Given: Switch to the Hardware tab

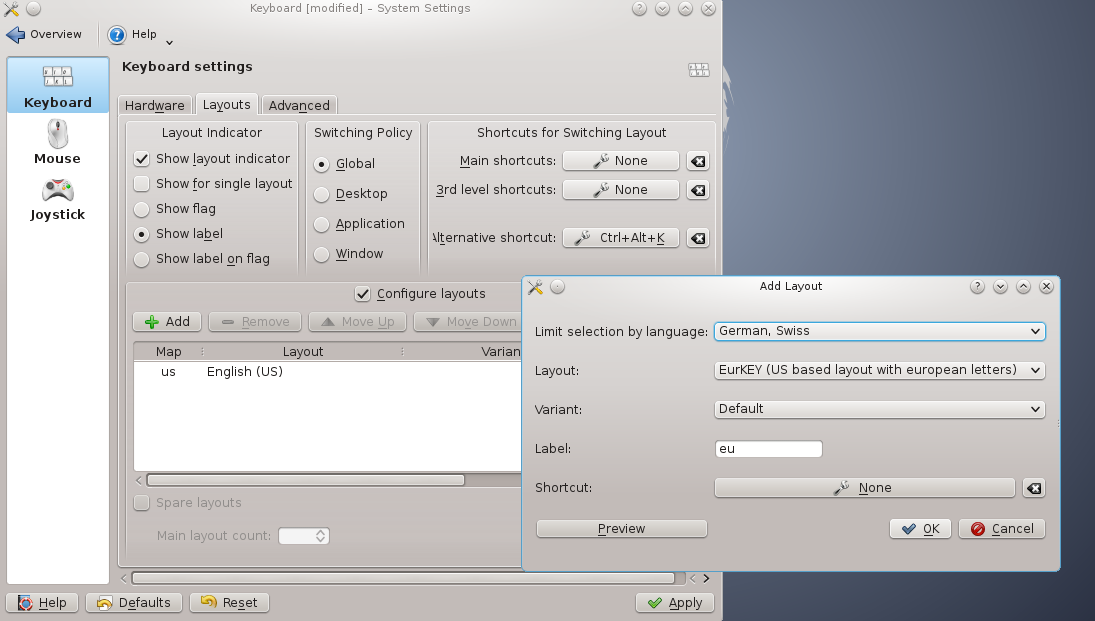Looking at the screenshot, I should [x=154, y=105].
